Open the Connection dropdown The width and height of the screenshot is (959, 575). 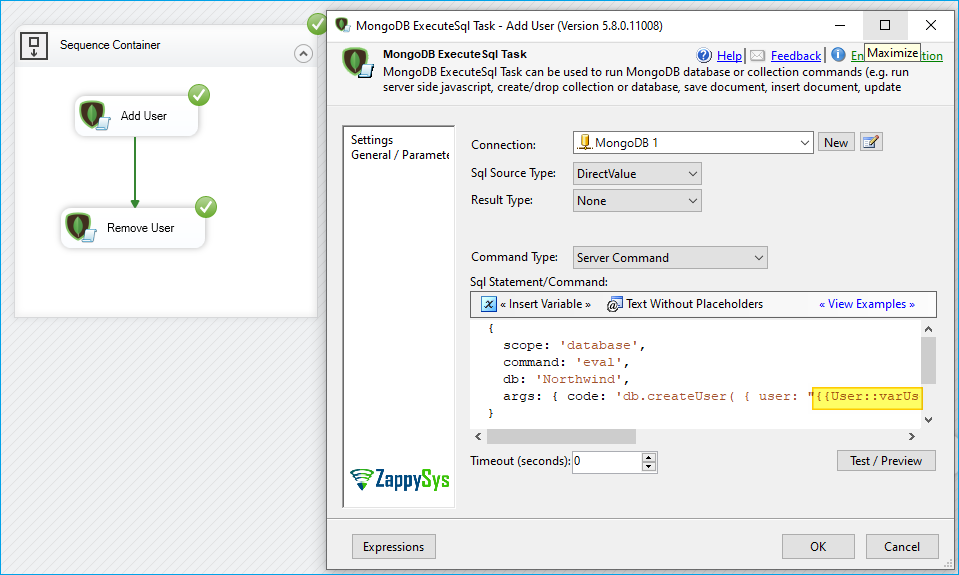coord(805,143)
